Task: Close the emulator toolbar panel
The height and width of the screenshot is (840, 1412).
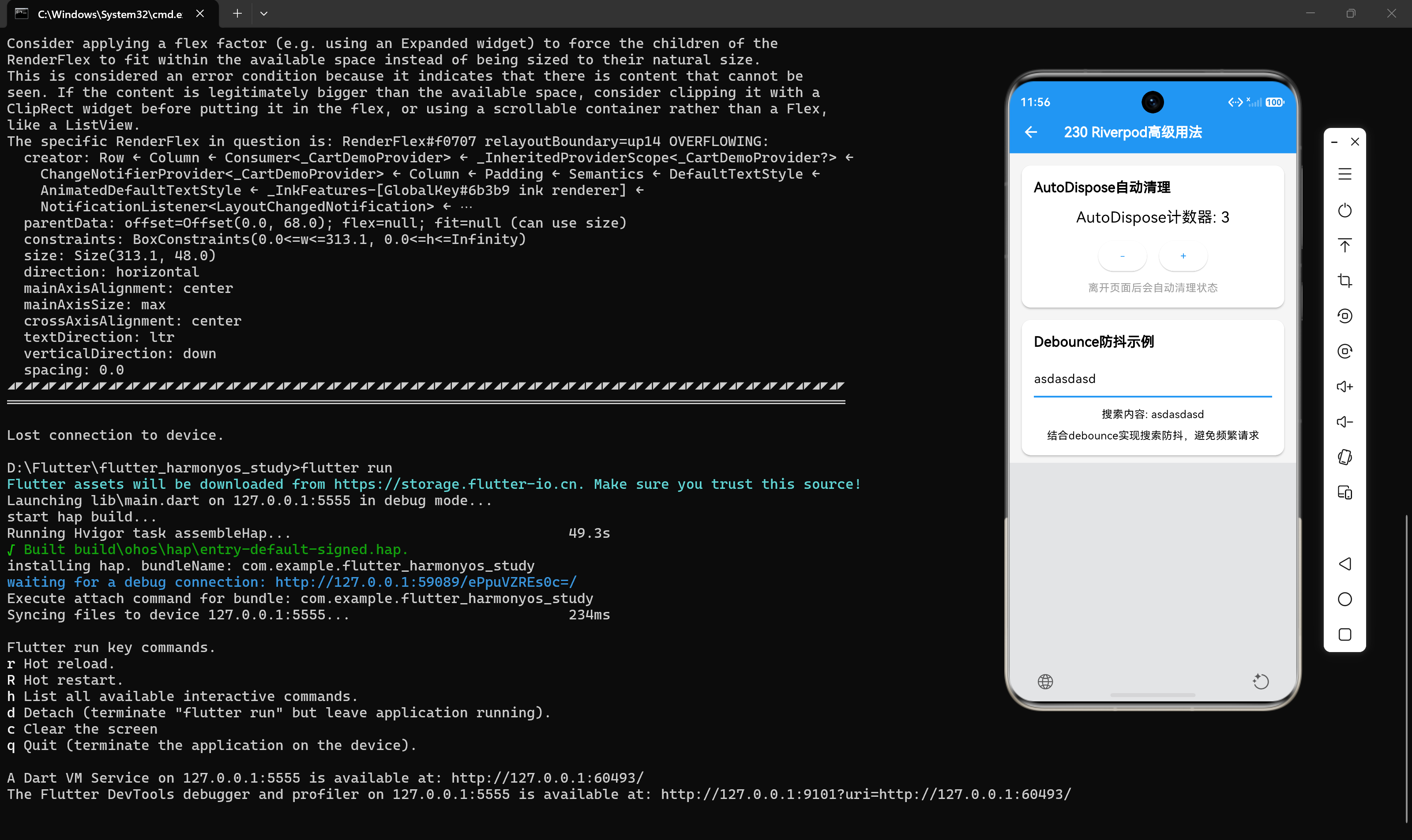Action: click(1355, 142)
